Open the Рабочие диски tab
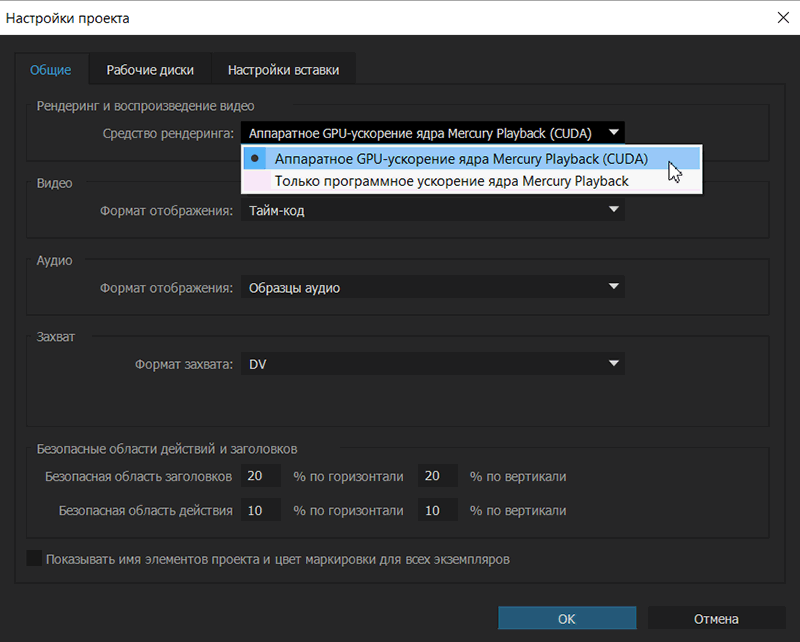The image size is (800, 642). coord(150,69)
